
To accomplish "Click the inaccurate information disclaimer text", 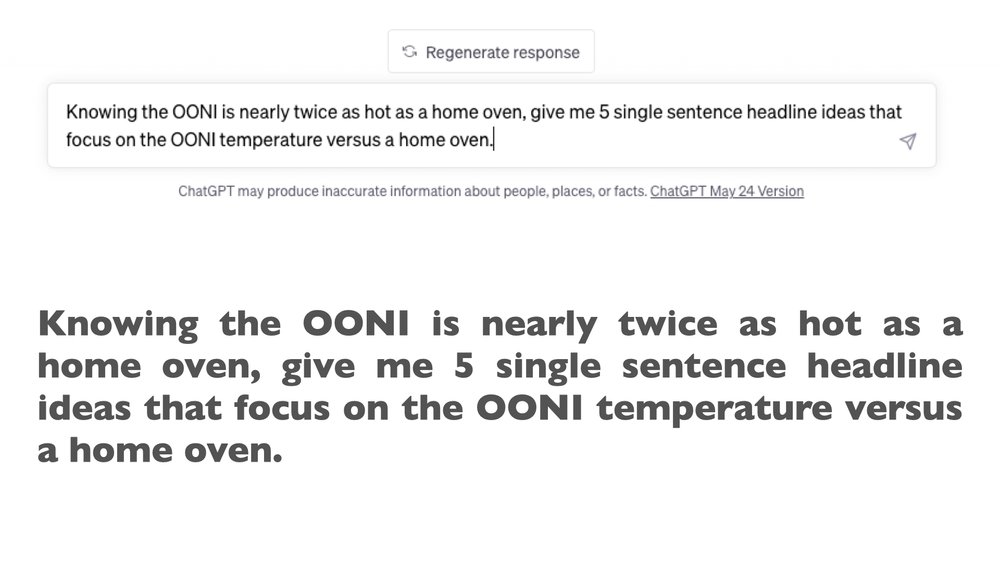I will pyautogui.click(x=413, y=191).
